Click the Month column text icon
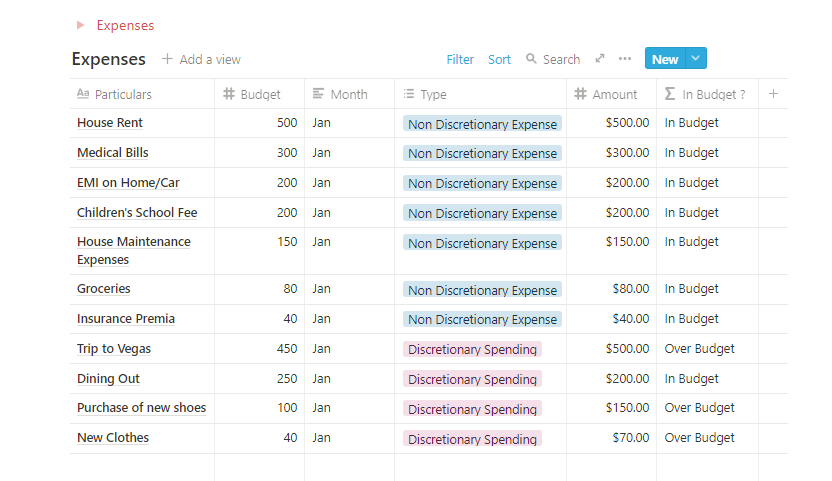The width and height of the screenshot is (832, 481). [318, 94]
